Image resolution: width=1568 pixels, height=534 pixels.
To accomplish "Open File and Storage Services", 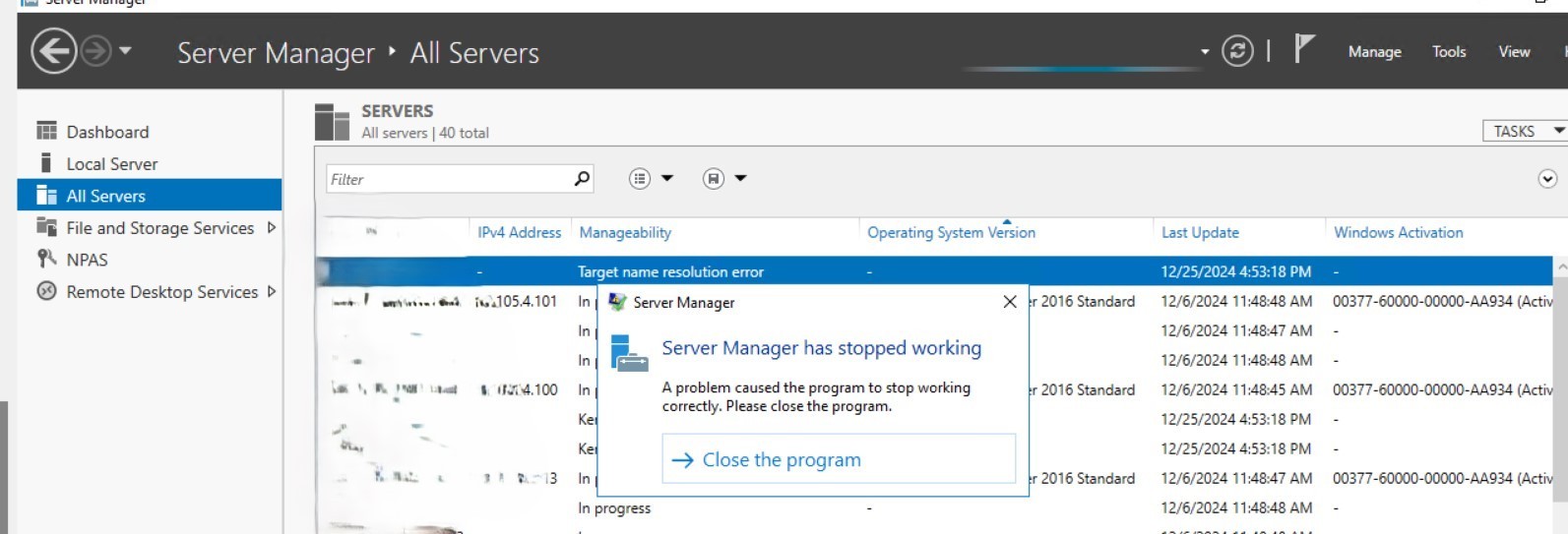I will click(159, 228).
